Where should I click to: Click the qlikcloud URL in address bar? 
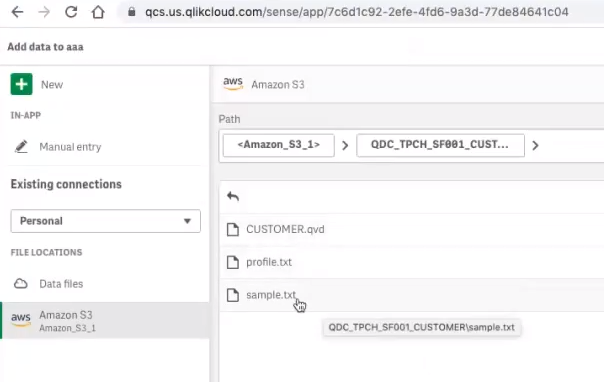(356, 12)
